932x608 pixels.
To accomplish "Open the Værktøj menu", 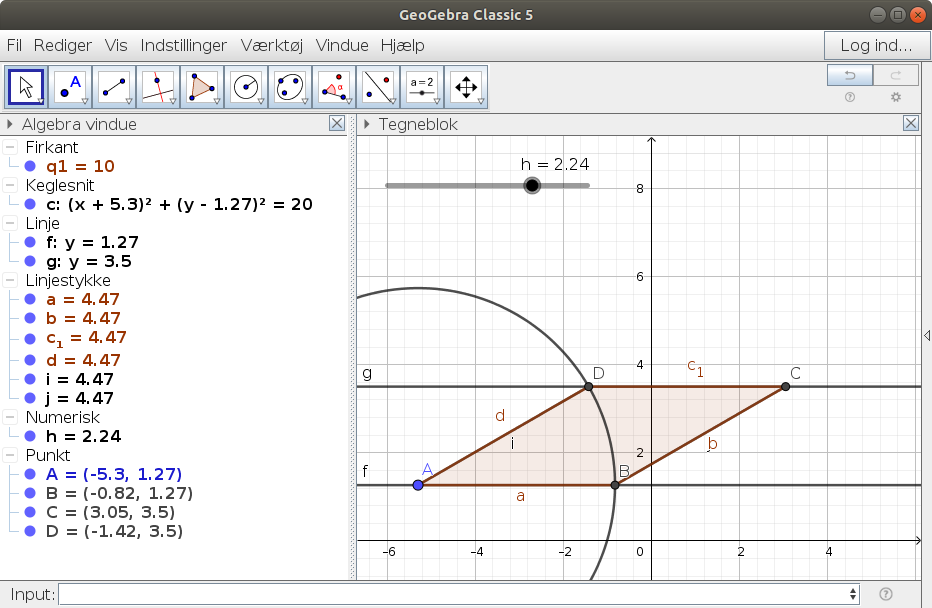I will point(272,45).
